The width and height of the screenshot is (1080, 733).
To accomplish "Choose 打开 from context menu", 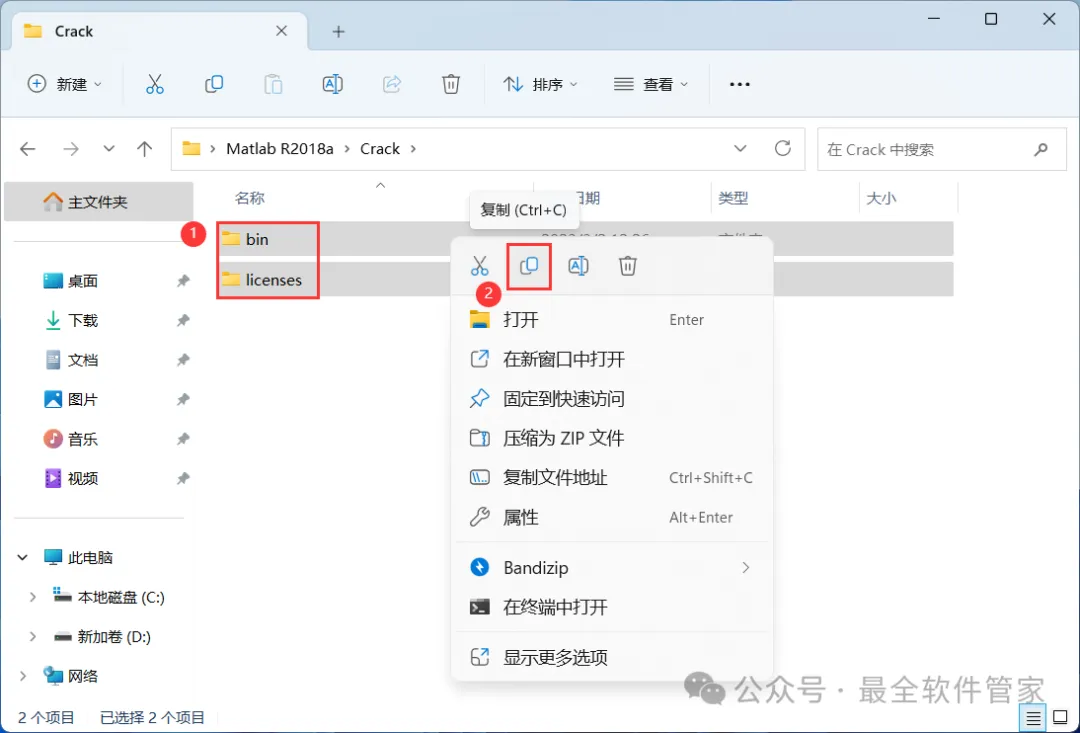I will (612, 320).
